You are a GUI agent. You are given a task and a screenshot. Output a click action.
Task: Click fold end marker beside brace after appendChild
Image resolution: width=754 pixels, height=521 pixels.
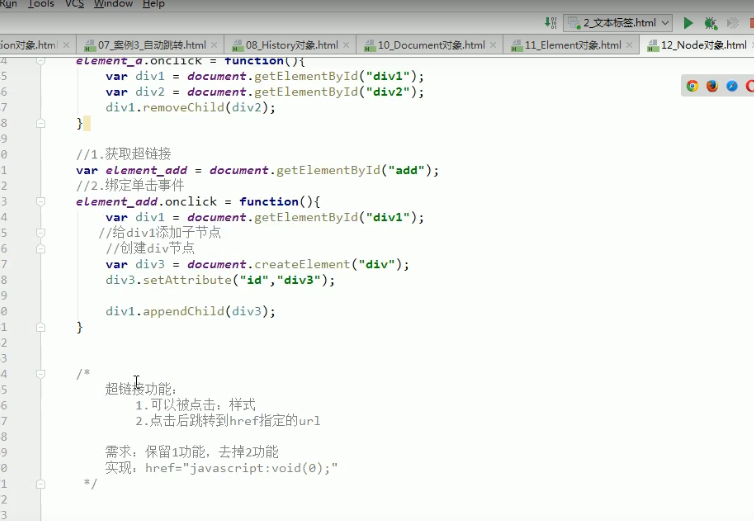[x=40, y=327]
